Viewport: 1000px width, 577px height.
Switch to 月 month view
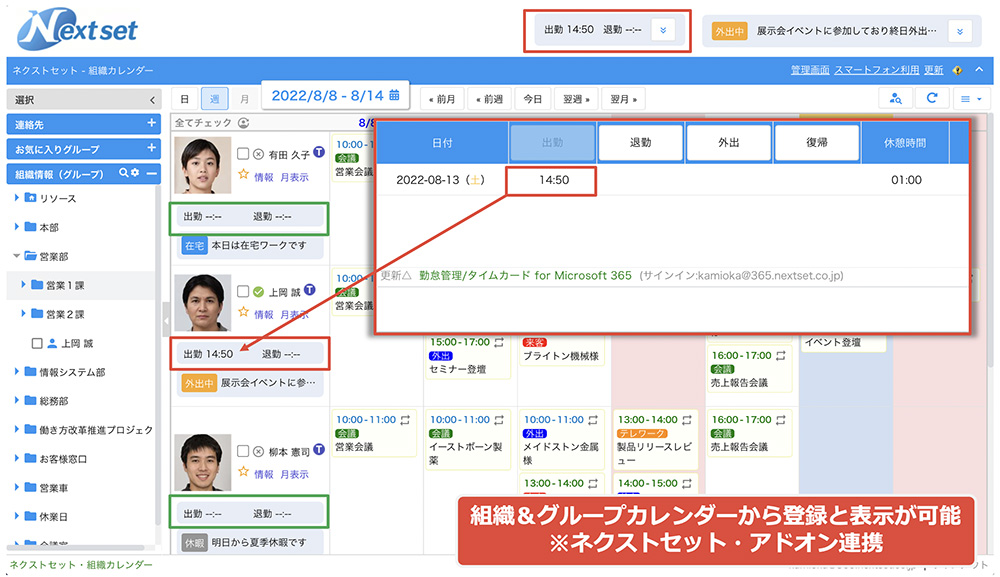pyautogui.click(x=244, y=99)
